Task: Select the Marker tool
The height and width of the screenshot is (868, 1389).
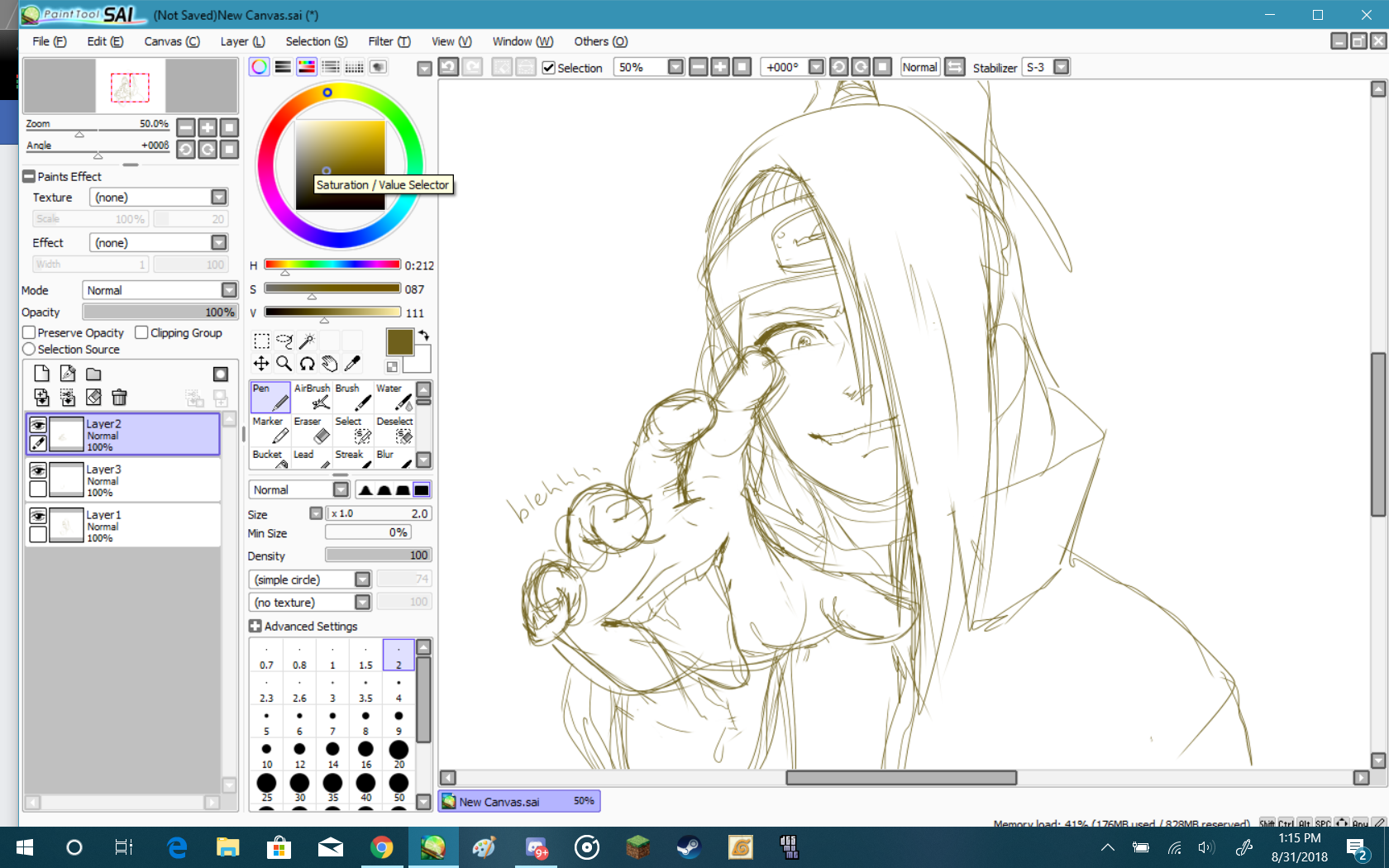Action: pos(270,431)
